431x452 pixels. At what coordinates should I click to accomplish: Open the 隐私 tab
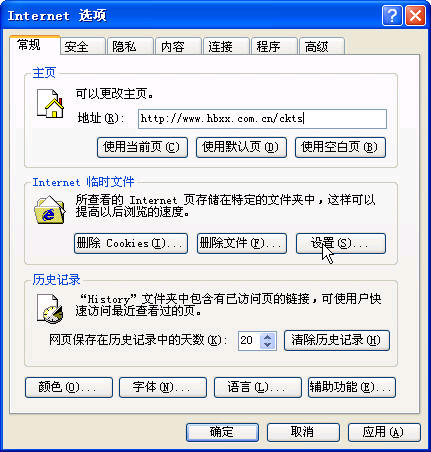[131, 46]
